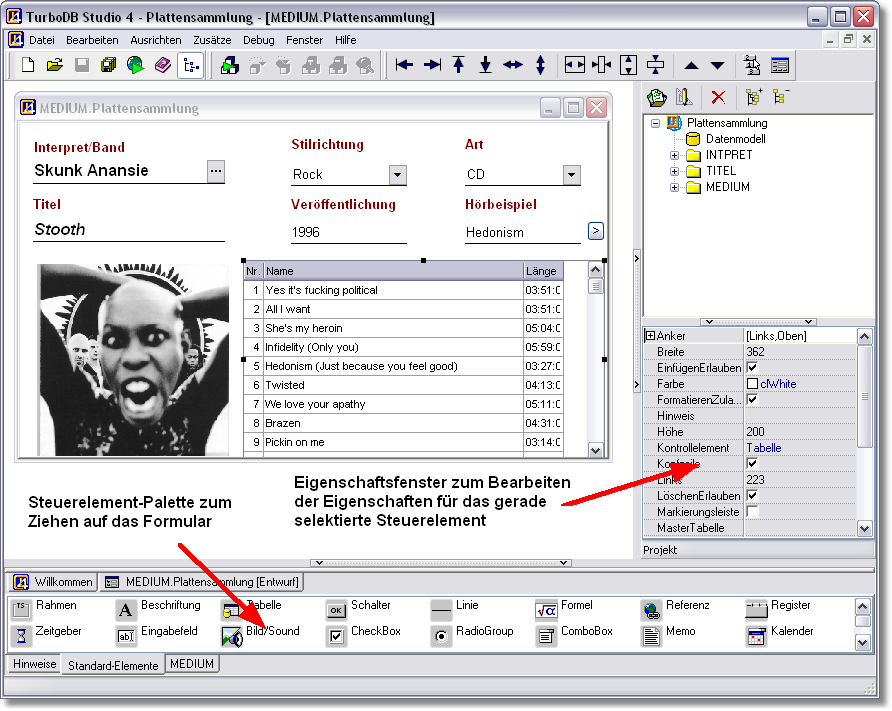Click the ruler and pencil design icon
Screen dimensions: 892x711
684,97
